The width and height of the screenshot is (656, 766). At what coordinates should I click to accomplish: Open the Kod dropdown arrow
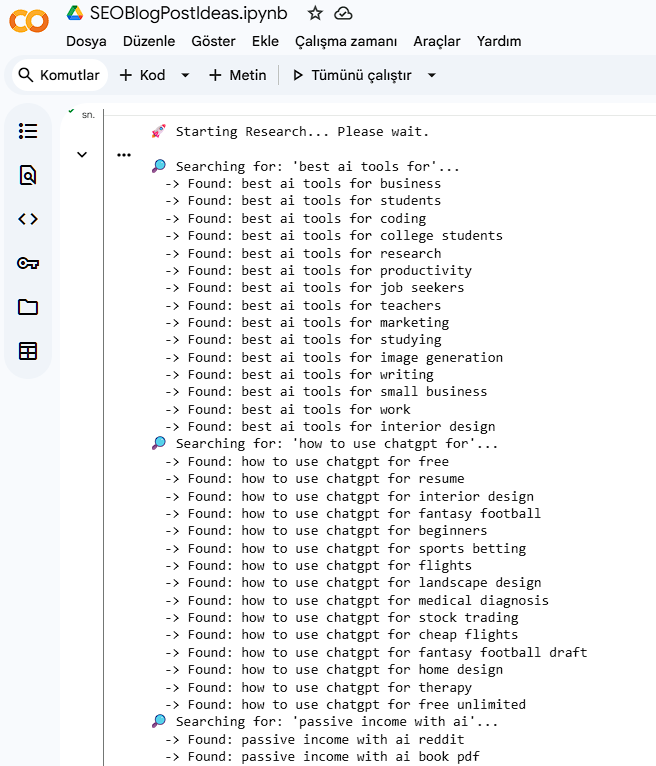click(x=185, y=75)
